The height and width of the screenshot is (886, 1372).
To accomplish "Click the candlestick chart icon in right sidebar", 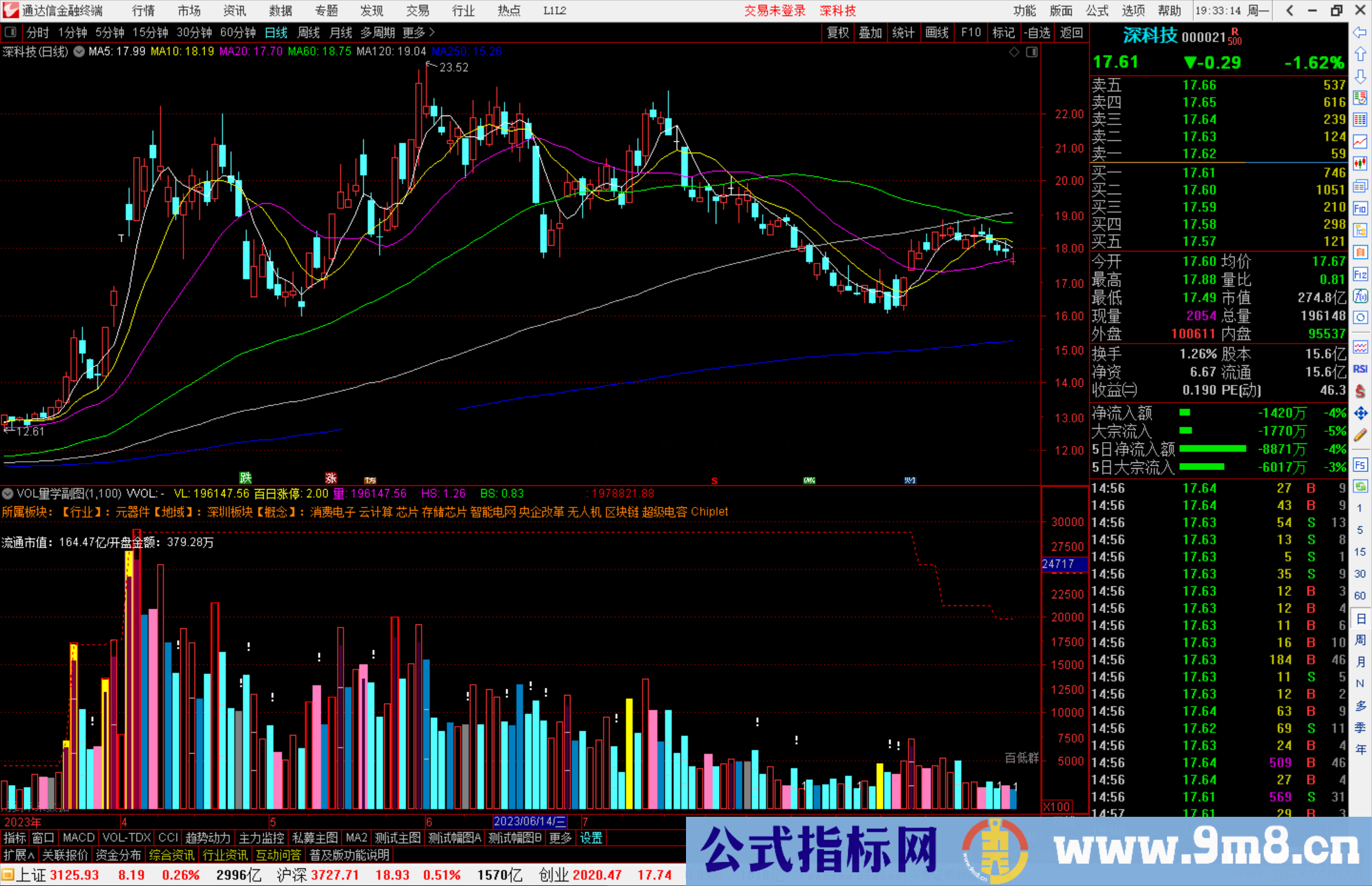I will tap(1360, 163).
